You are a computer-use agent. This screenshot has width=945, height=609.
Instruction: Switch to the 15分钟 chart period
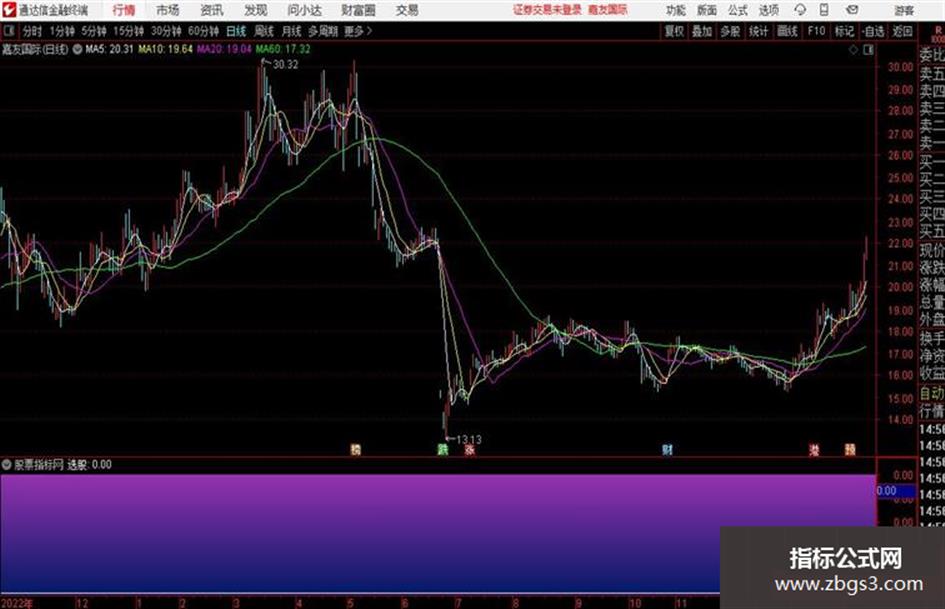(x=129, y=31)
